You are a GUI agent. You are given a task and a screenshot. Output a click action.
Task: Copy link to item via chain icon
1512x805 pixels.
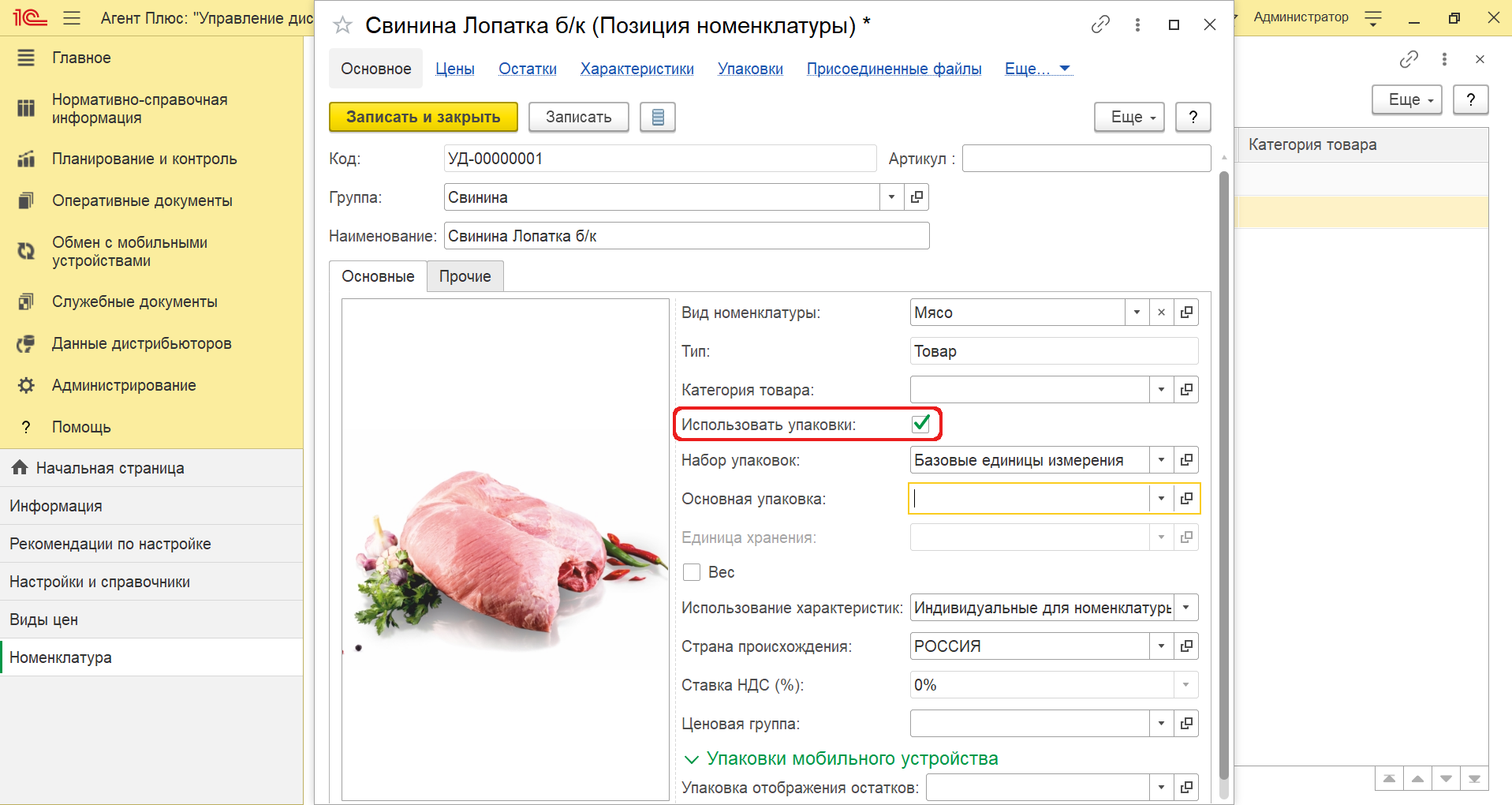(x=1100, y=24)
